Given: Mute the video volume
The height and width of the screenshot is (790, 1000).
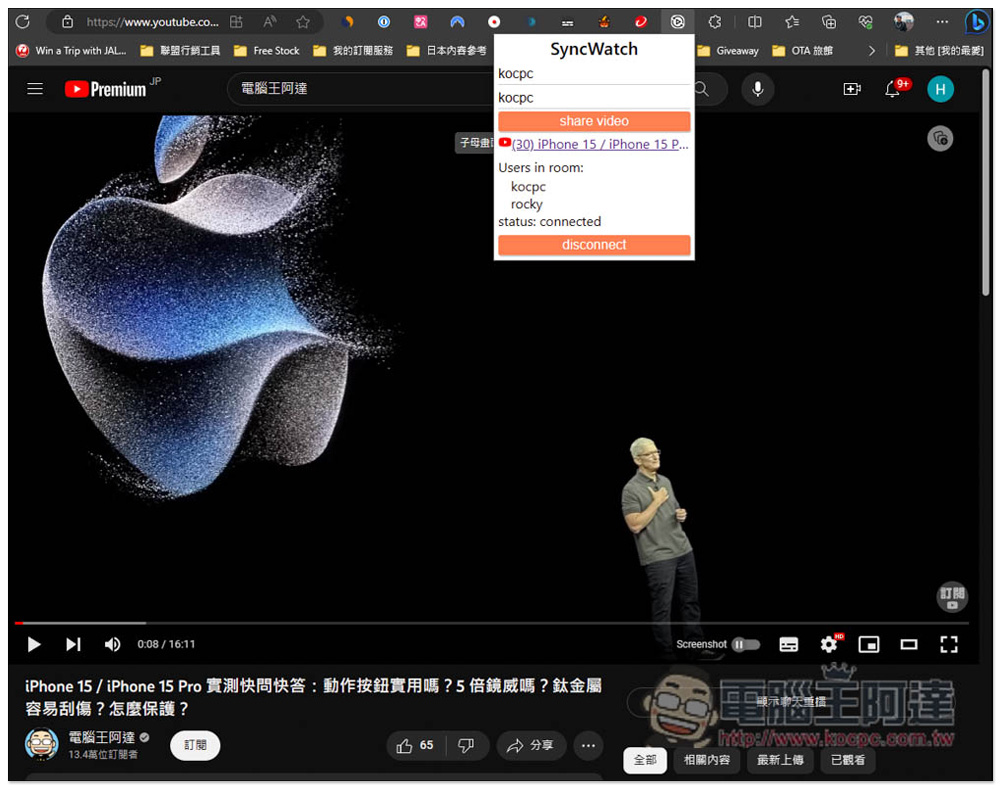Looking at the screenshot, I should [x=112, y=644].
